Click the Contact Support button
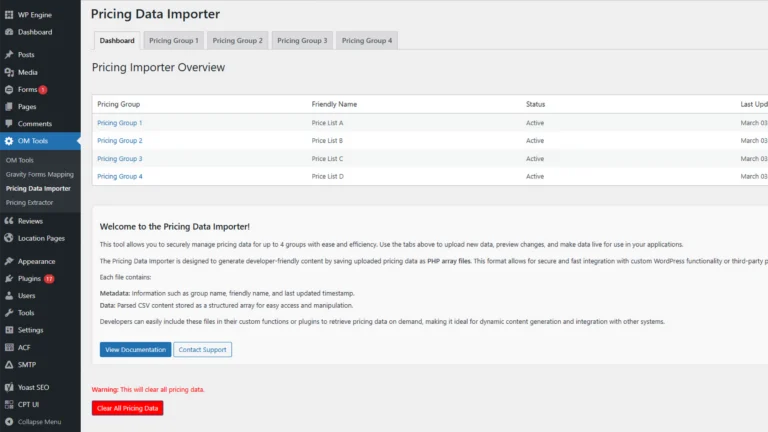 [x=202, y=350]
